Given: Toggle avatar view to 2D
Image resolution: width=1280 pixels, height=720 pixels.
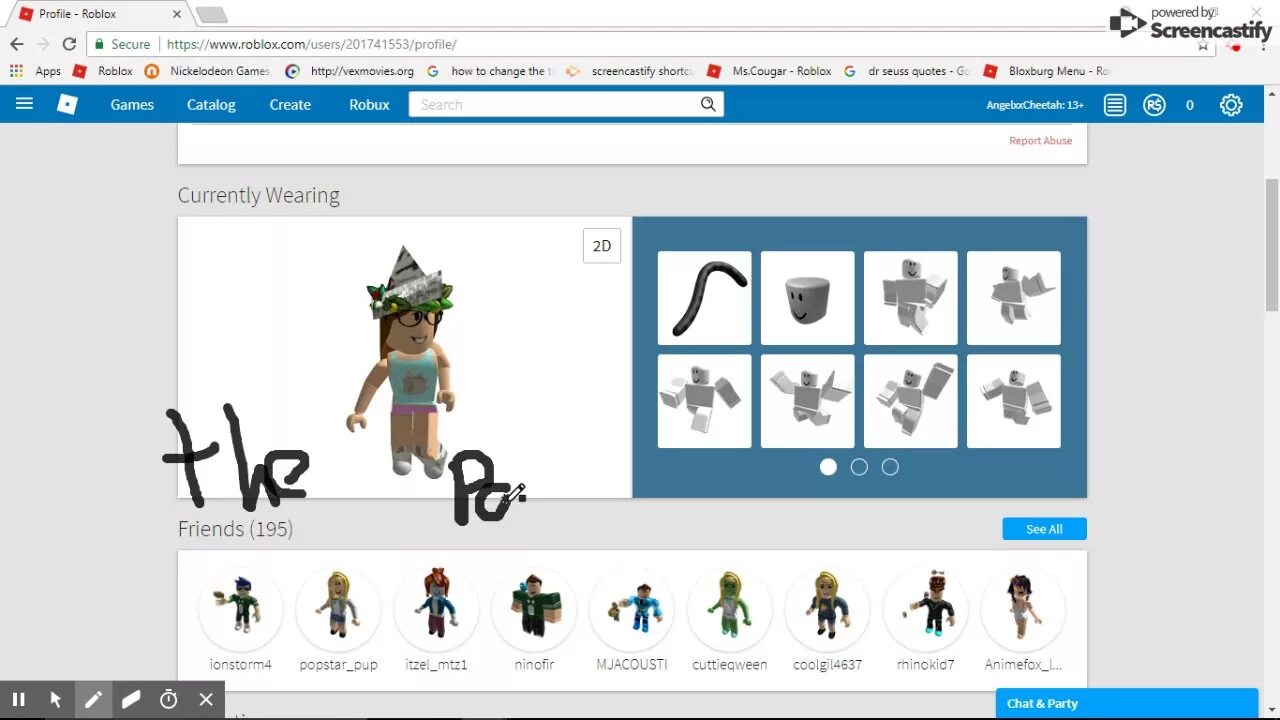Looking at the screenshot, I should click(602, 246).
